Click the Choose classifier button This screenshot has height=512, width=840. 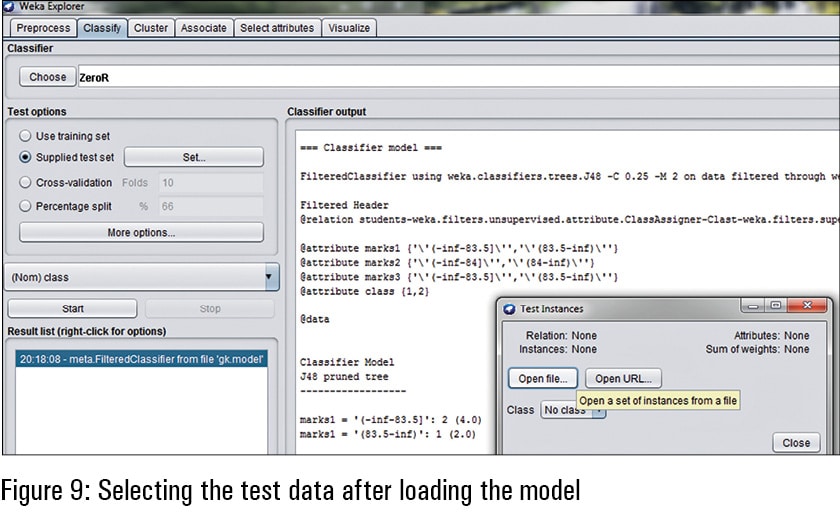pyautogui.click(x=47, y=77)
